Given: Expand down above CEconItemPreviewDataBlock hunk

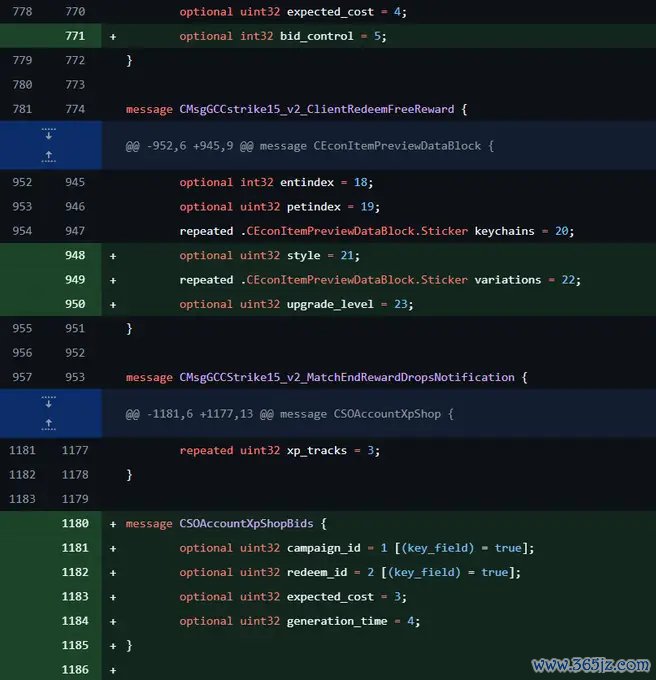Looking at the screenshot, I should coord(49,134).
